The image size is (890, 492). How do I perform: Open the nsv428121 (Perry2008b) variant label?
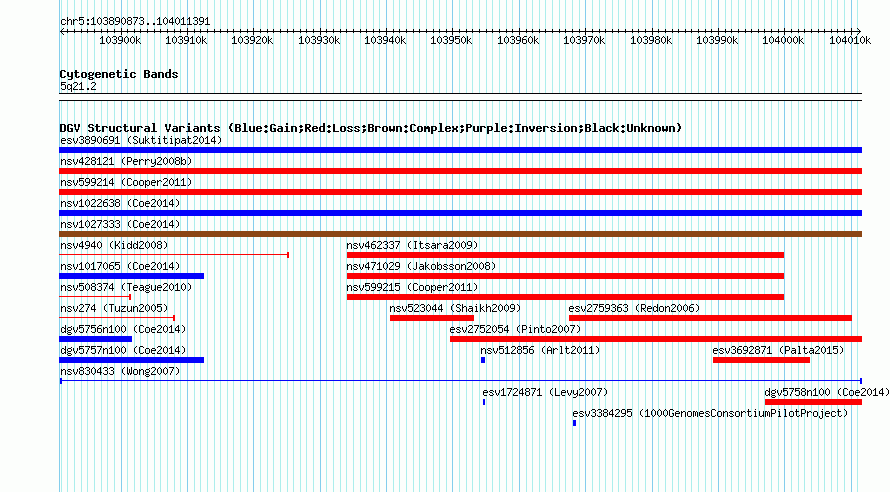pos(126,161)
